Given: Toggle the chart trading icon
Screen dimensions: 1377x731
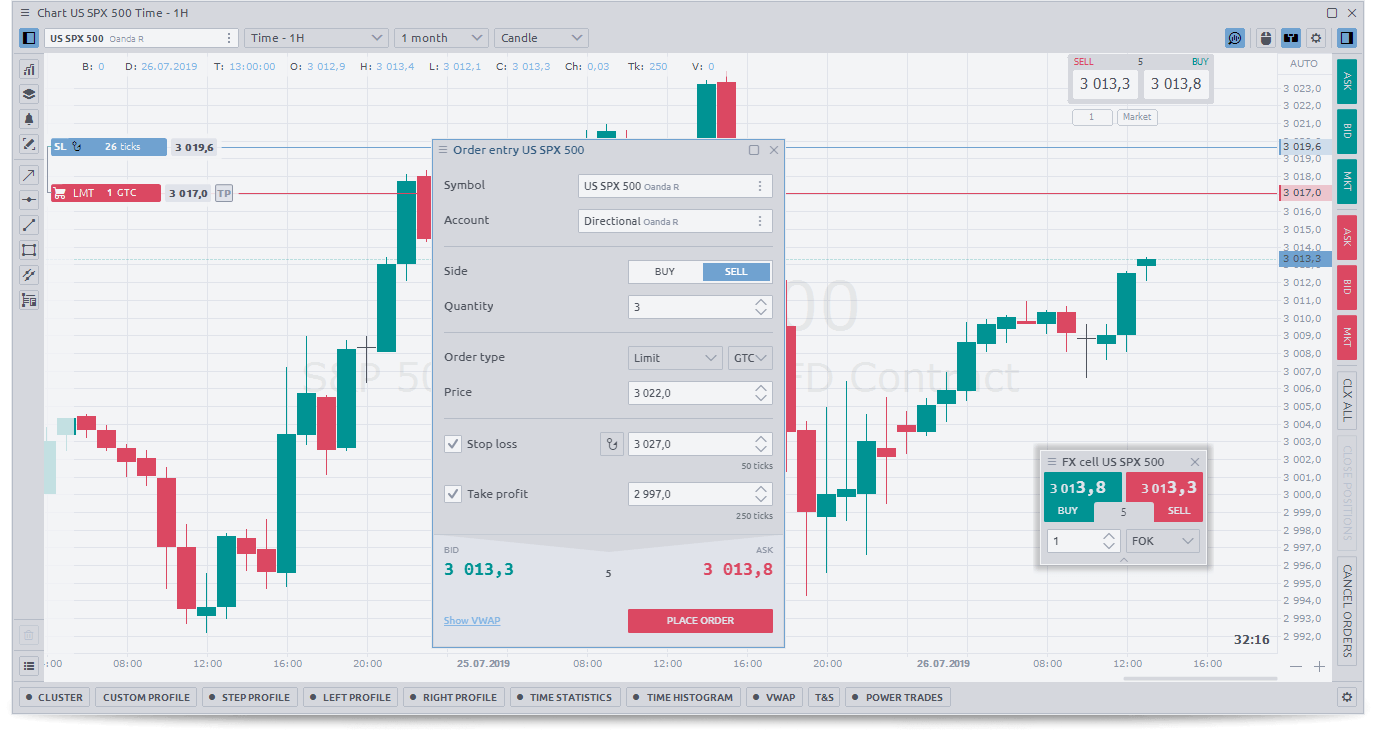Looking at the screenshot, I should point(1291,38).
